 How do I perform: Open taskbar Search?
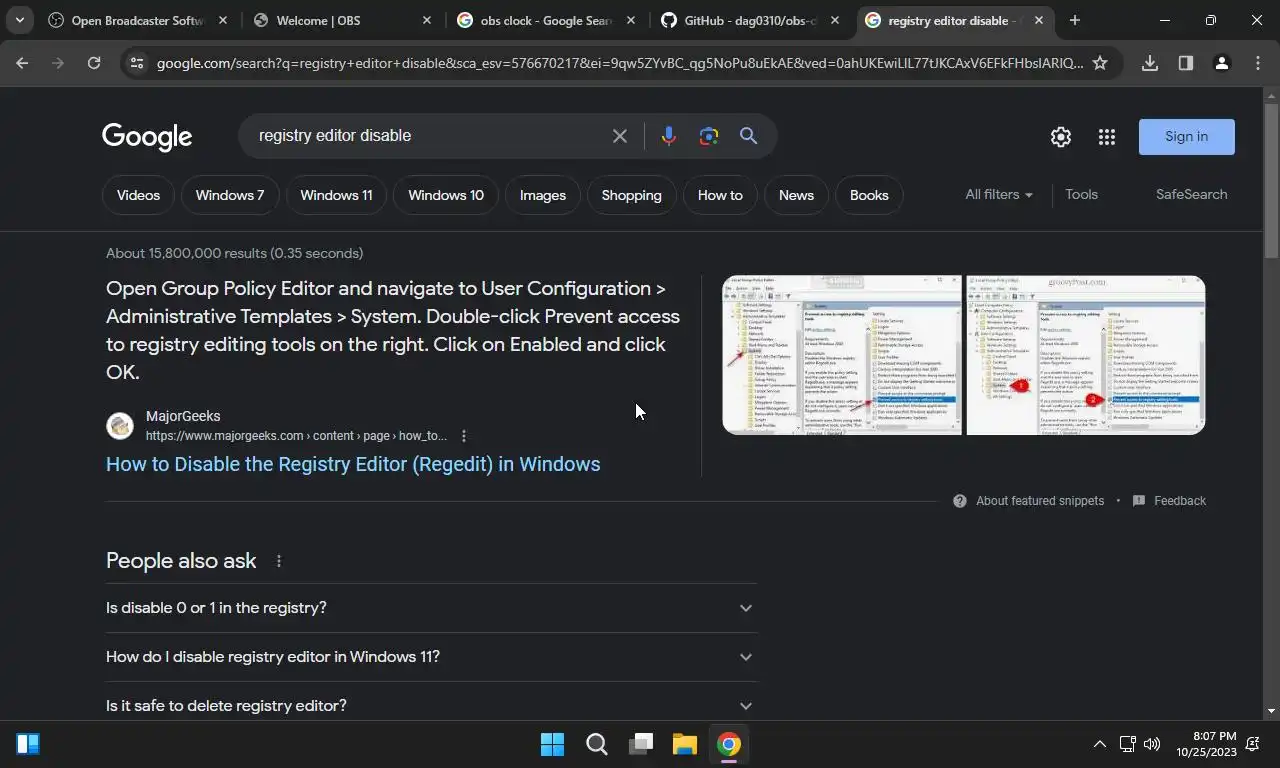point(597,744)
